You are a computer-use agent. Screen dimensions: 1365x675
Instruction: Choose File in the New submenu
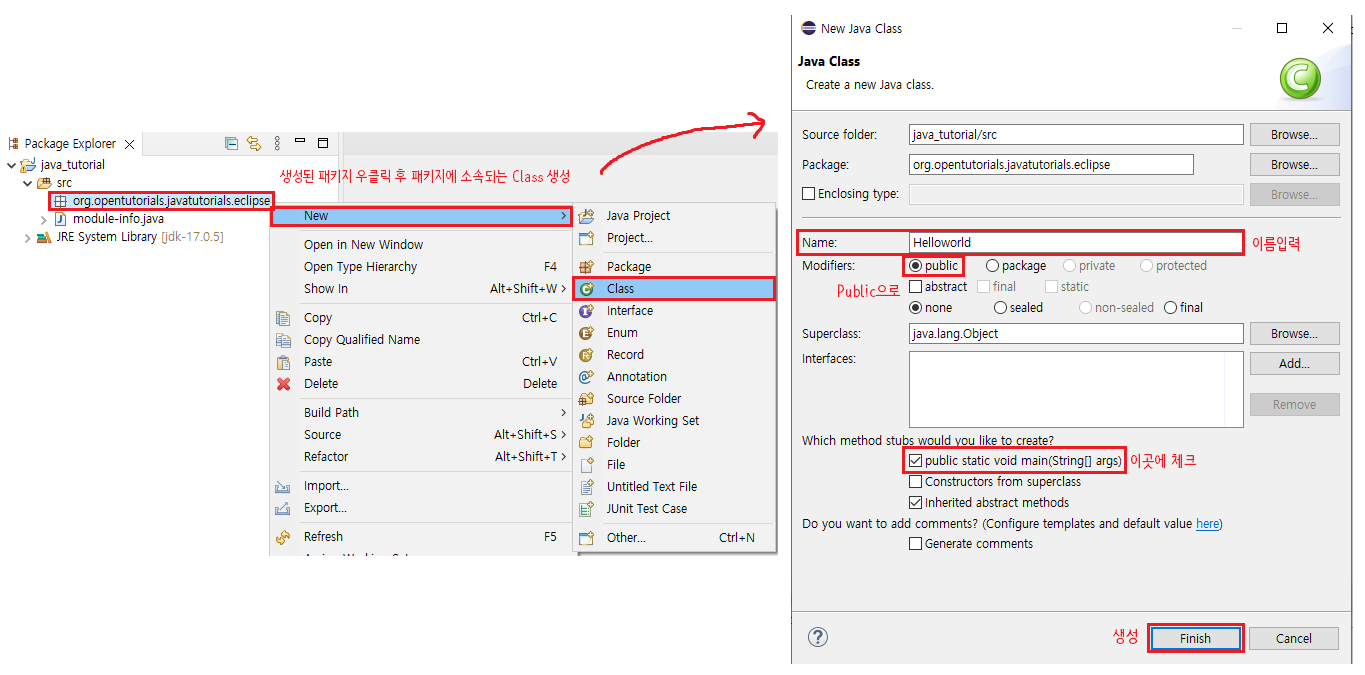point(674,465)
